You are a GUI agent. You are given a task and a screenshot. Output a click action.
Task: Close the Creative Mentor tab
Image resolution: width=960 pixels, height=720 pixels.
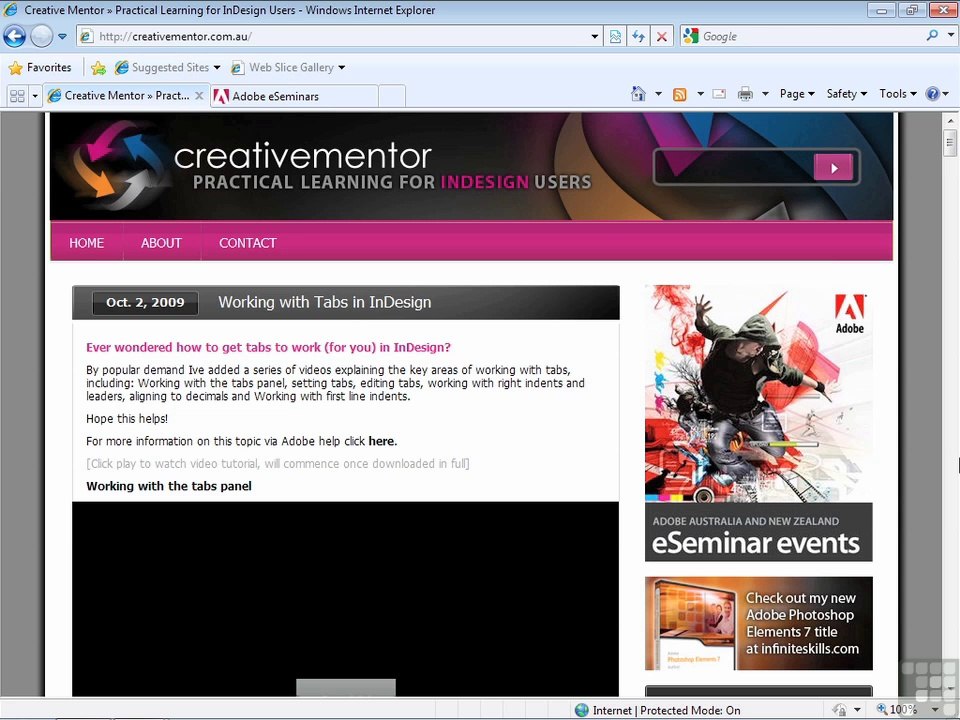point(199,96)
